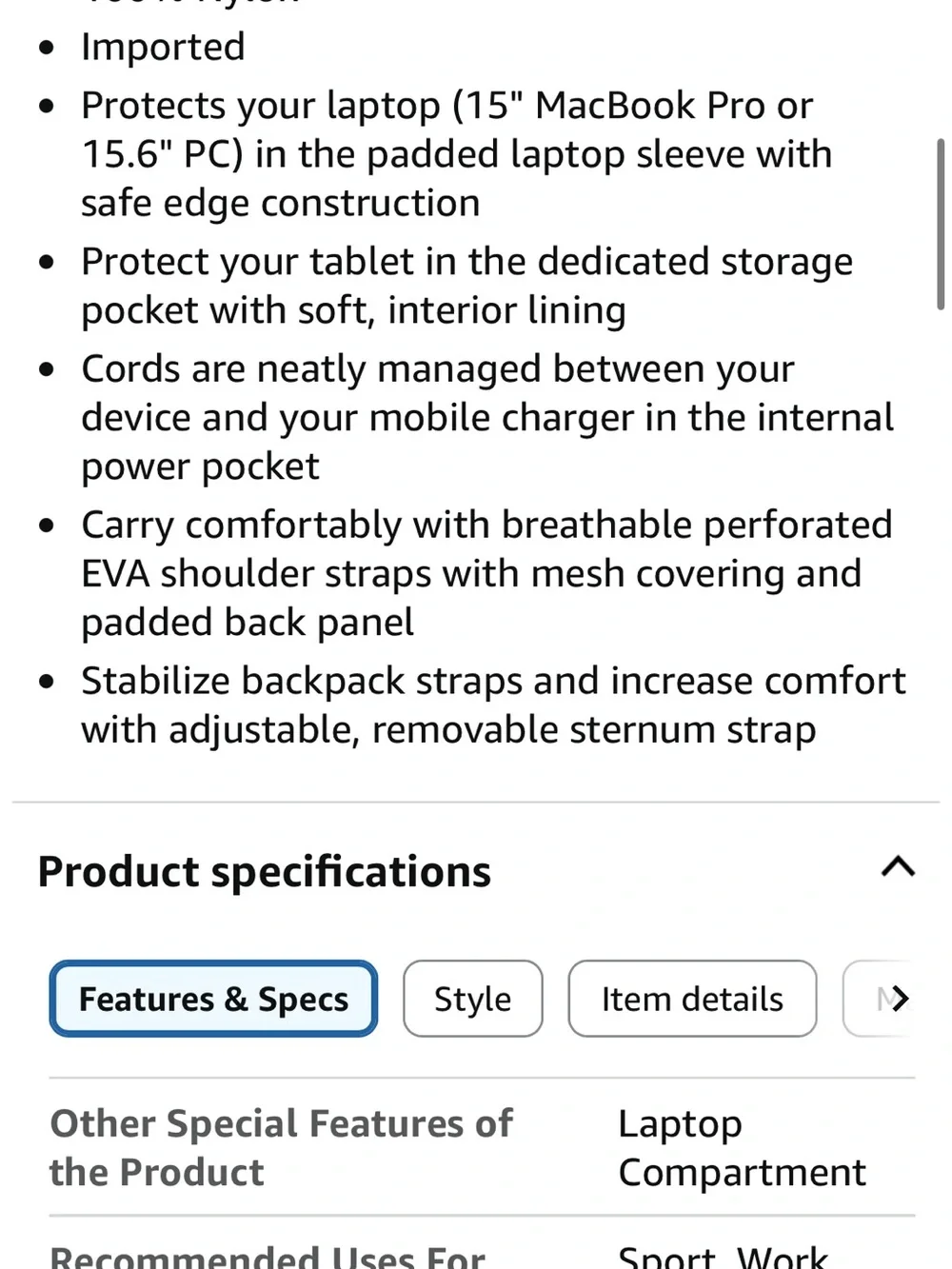Select the padded laptop sleeve bullet point
The width and height of the screenshot is (952, 1269).
457,154
